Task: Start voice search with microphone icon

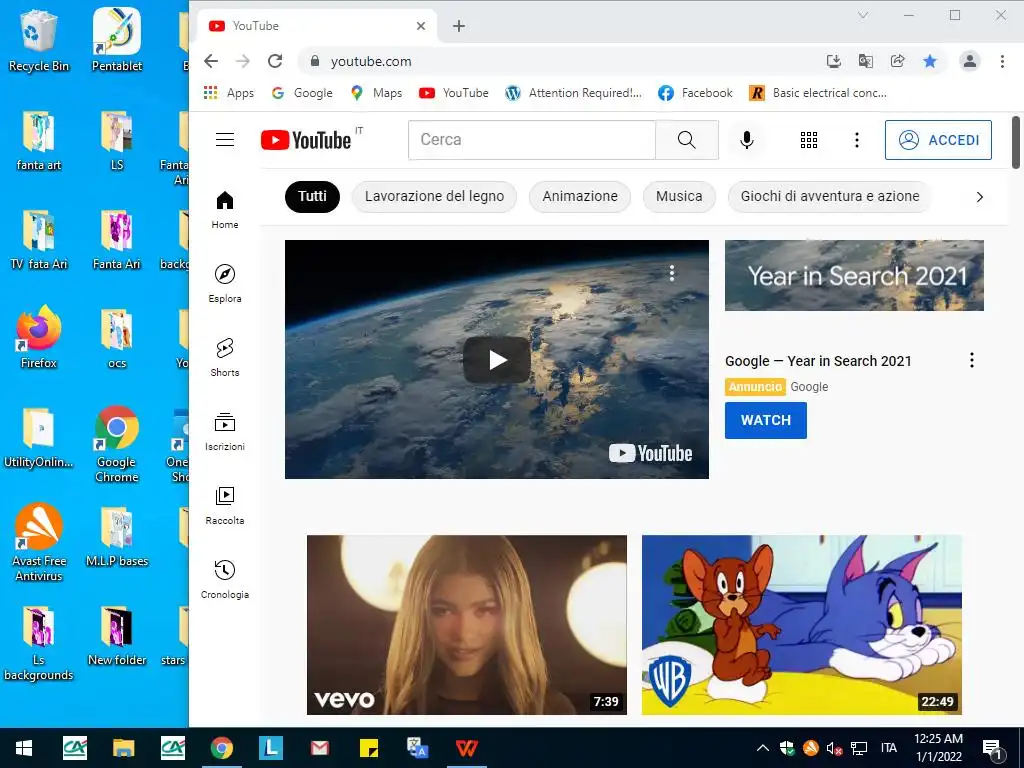Action: click(x=746, y=140)
